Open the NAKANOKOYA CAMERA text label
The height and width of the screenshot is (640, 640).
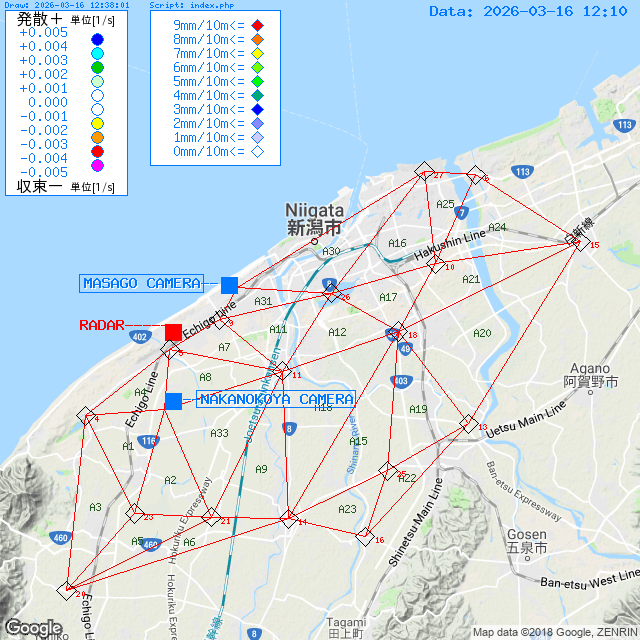pyautogui.click(x=276, y=400)
